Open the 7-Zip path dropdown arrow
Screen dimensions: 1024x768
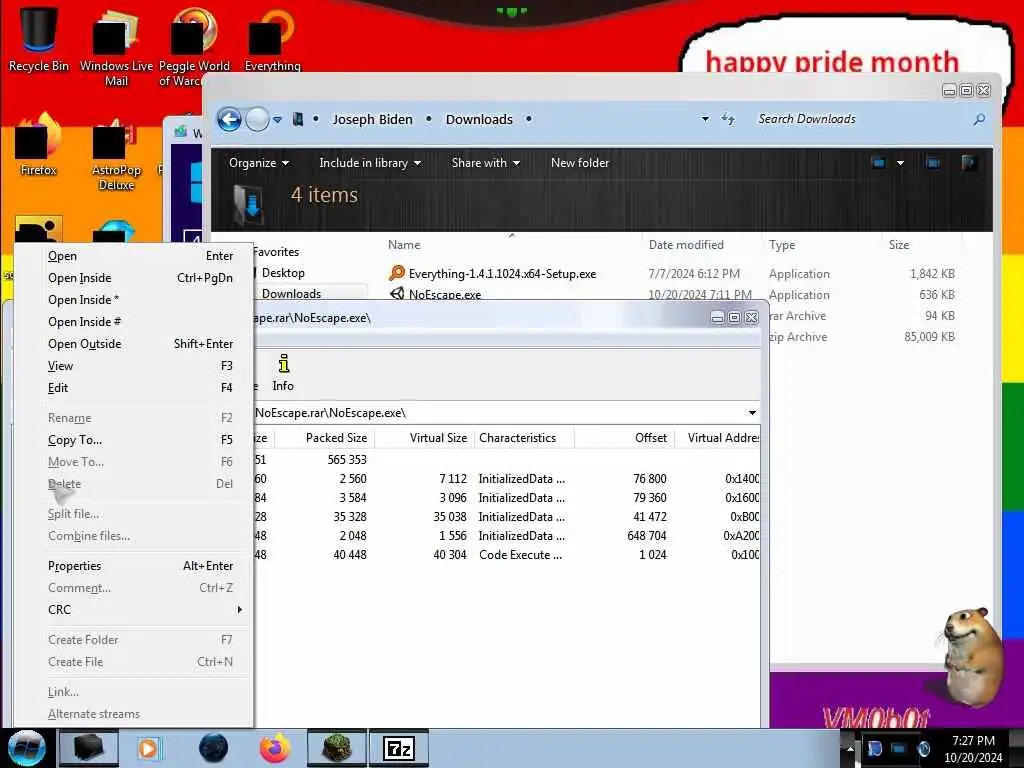(x=752, y=413)
